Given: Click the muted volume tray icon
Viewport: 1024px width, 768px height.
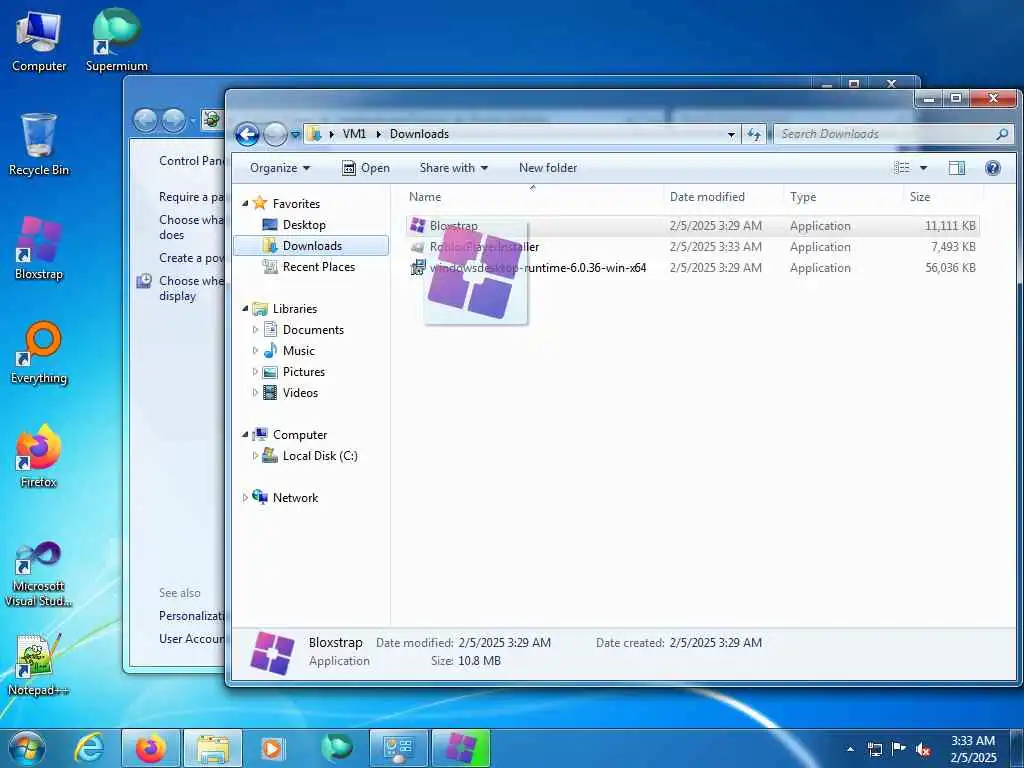Looking at the screenshot, I should point(923,749).
